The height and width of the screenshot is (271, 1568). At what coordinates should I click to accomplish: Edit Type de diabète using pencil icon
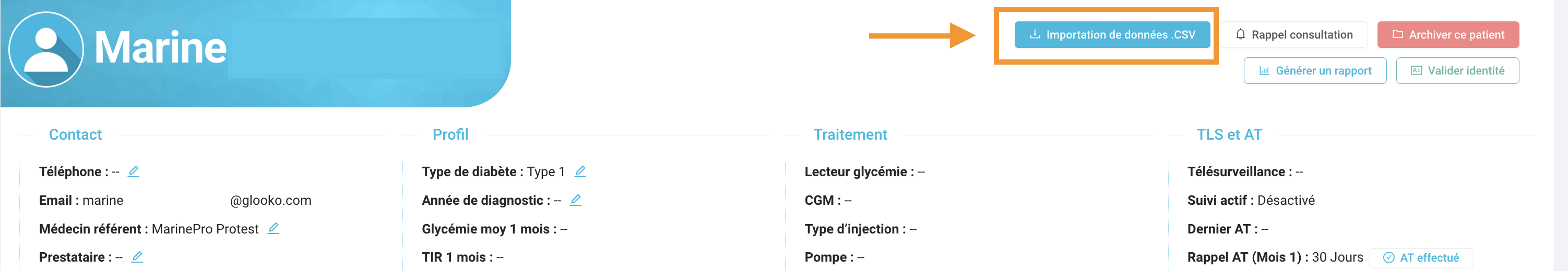click(x=580, y=171)
